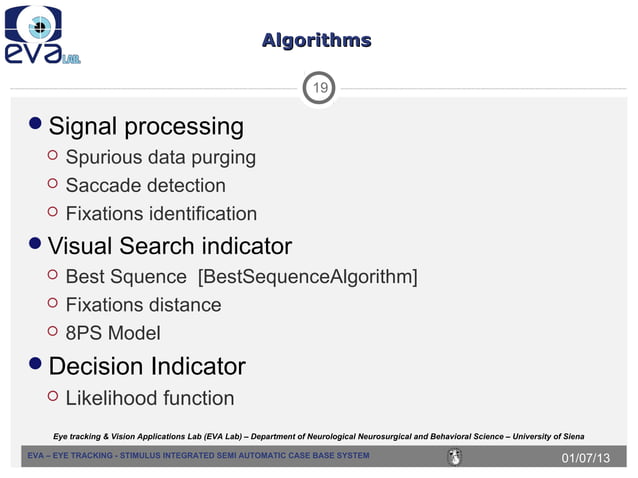Click the EVA Lab eye logo
This screenshot has height=478, width=638.
42,35
